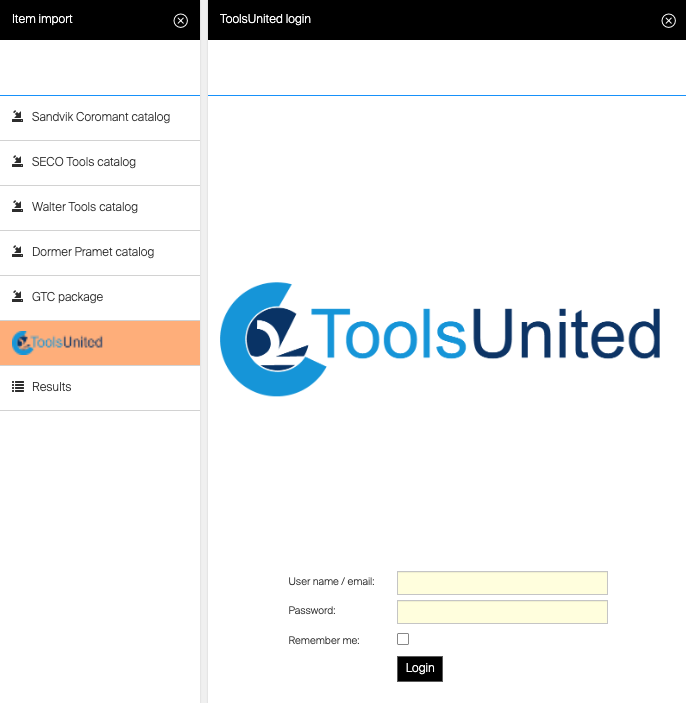Open Sandvik Coromant catalog entry
Viewport: 686px width, 703px height.
[101, 117]
